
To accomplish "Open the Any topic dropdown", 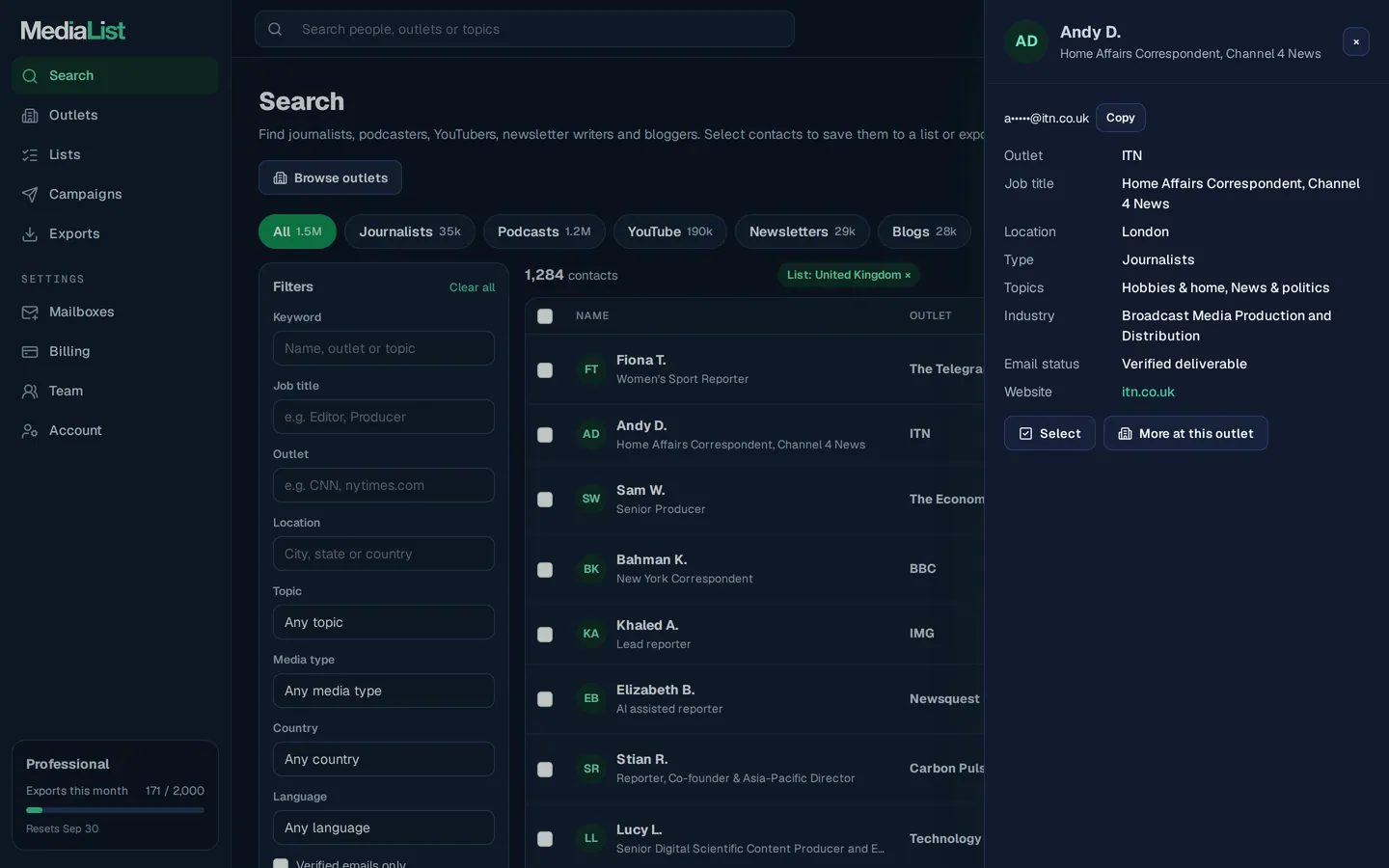I will pos(384,622).
